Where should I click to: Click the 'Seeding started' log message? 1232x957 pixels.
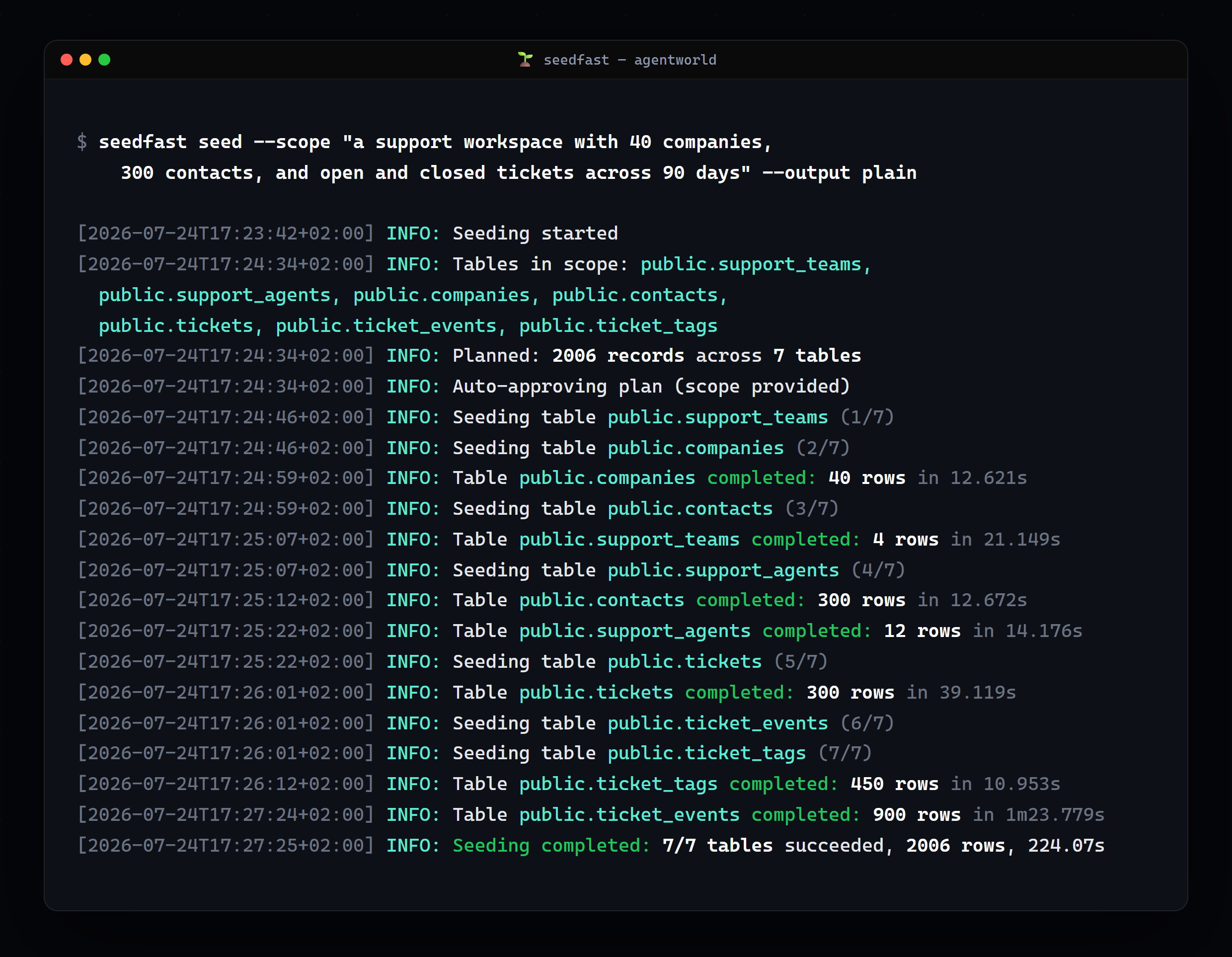click(x=536, y=234)
